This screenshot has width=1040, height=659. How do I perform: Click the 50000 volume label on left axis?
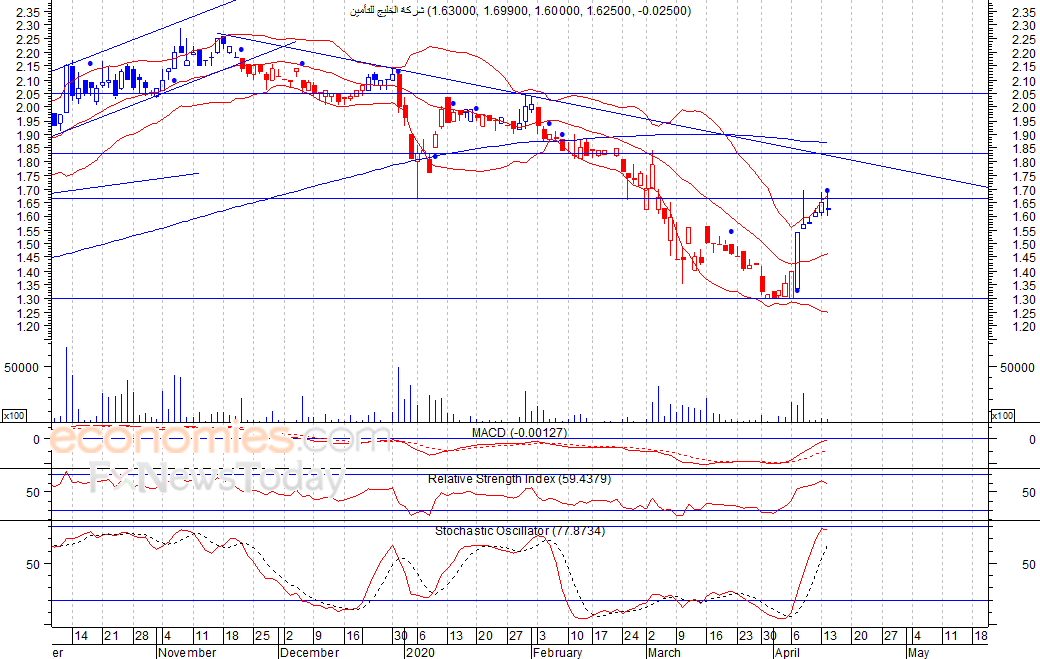(21, 367)
